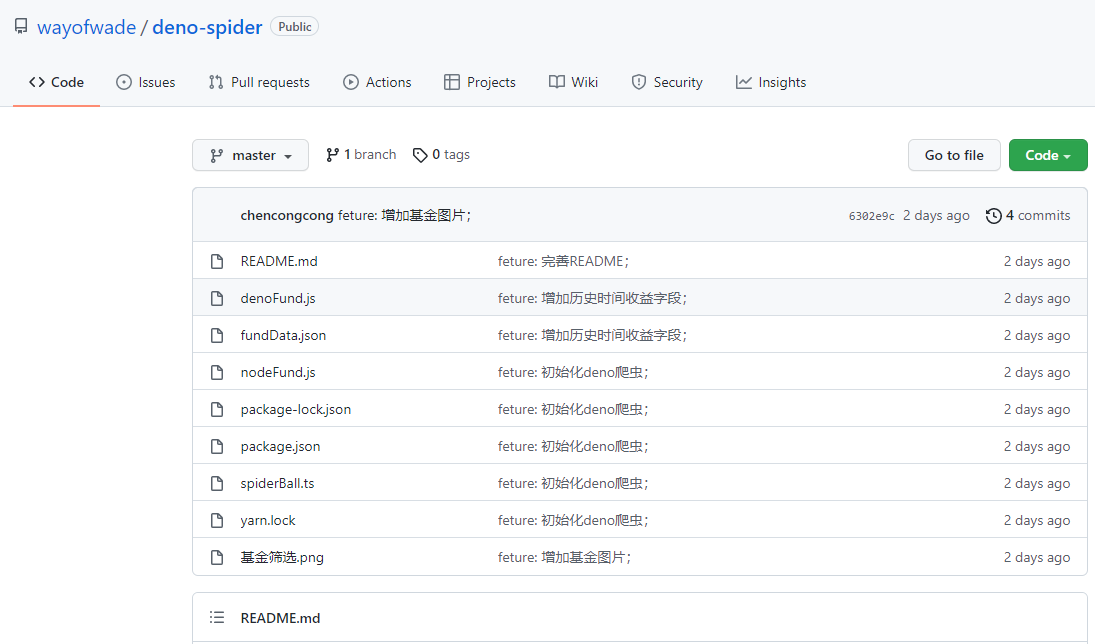Switch to the Issues tab
The width and height of the screenshot is (1095, 644).
tap(145, 82)
